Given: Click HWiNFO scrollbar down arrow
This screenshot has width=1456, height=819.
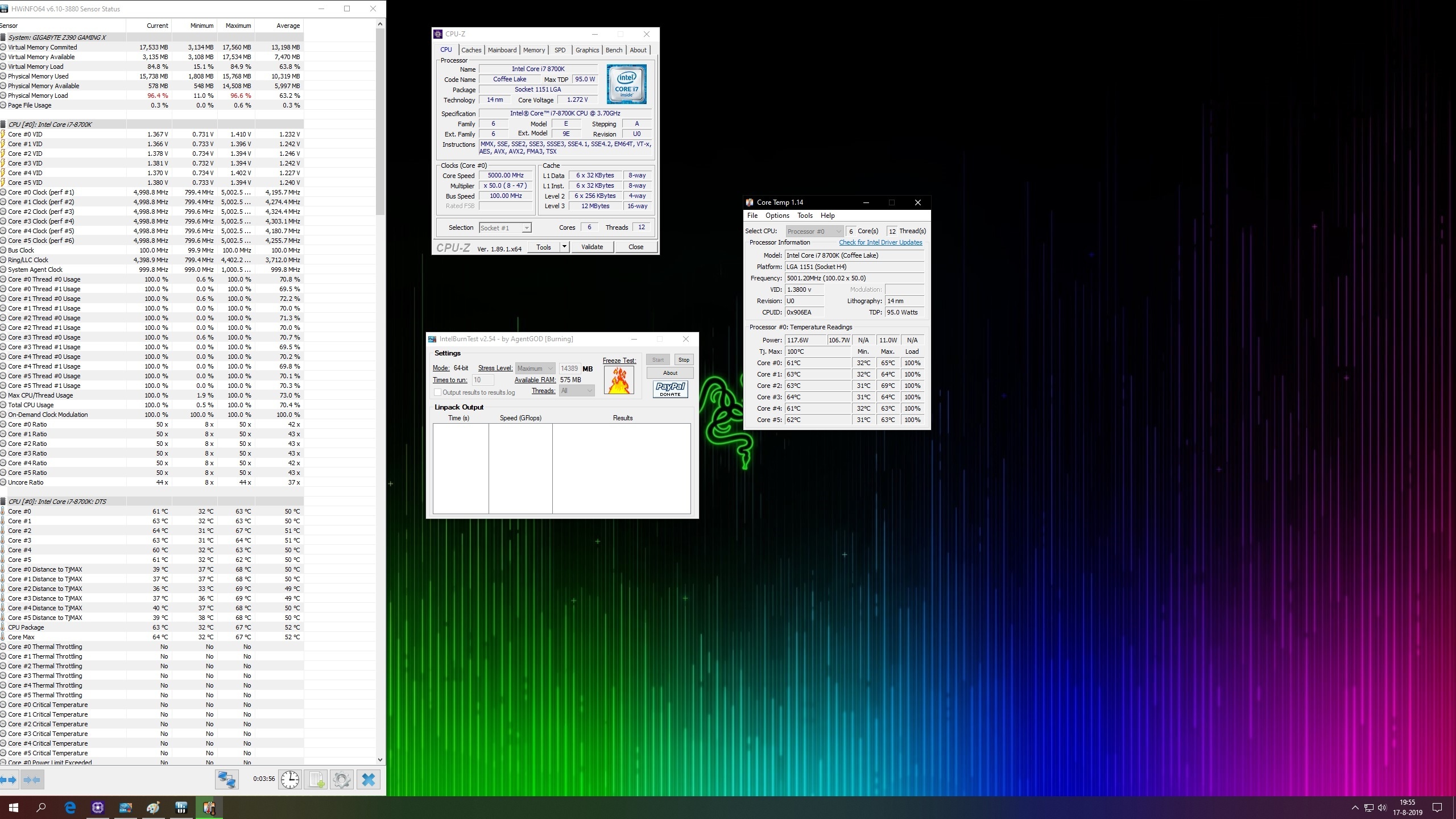Looking at the screenshot, I should pyautogui.click(x=380, y=760).
